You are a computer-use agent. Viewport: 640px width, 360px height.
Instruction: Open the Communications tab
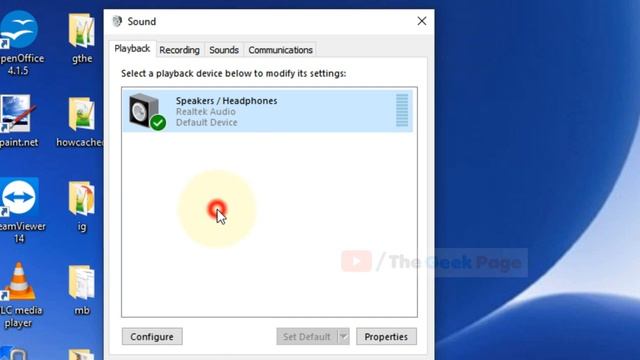point(280,50)
